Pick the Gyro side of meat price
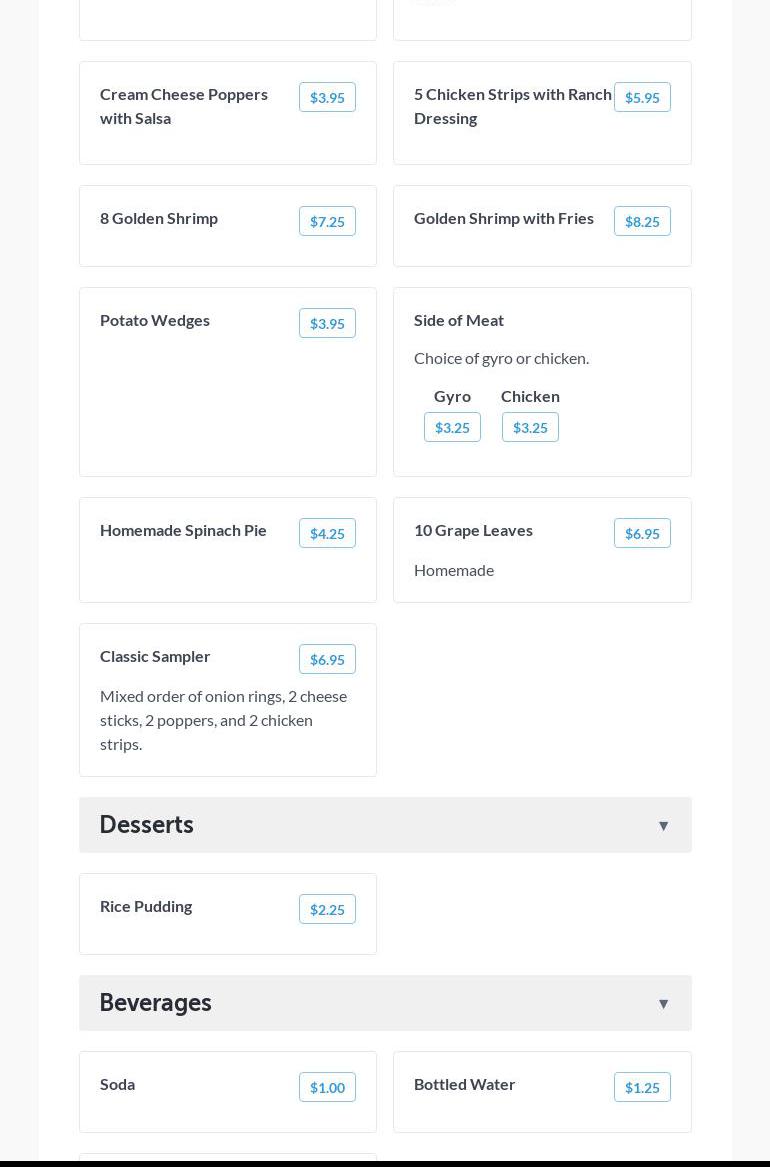This screenshot has height=1167, width=770. click(x=452, y=427)
